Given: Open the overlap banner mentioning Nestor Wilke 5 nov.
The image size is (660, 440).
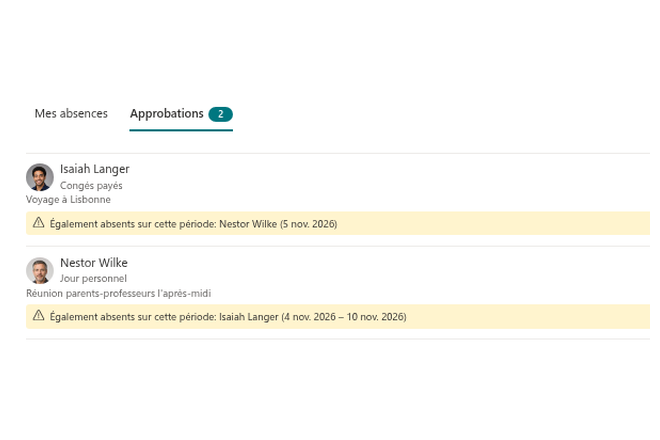Looking at the screenshot, I should (x=338, y=223).
